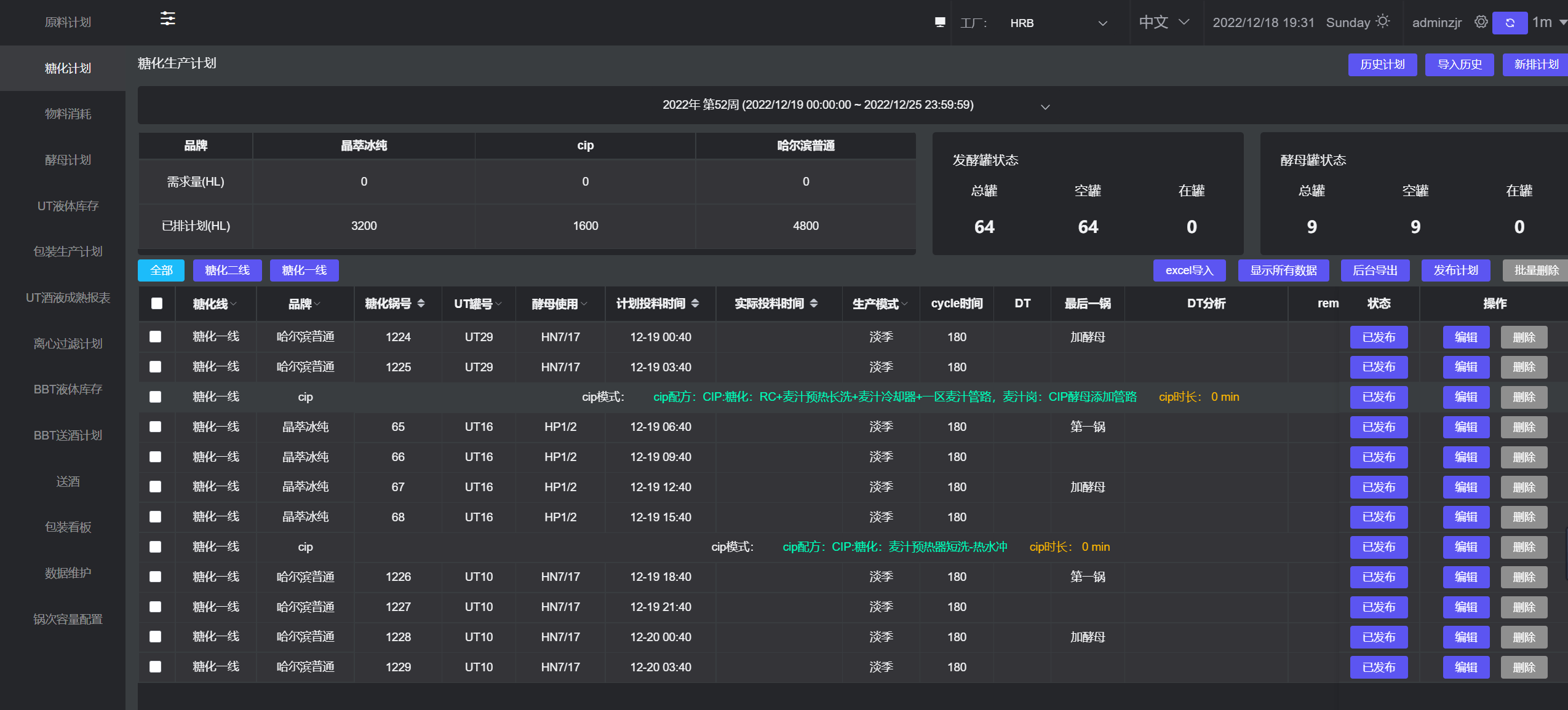Click the 新排计划 button

(x=1535, y=65)
